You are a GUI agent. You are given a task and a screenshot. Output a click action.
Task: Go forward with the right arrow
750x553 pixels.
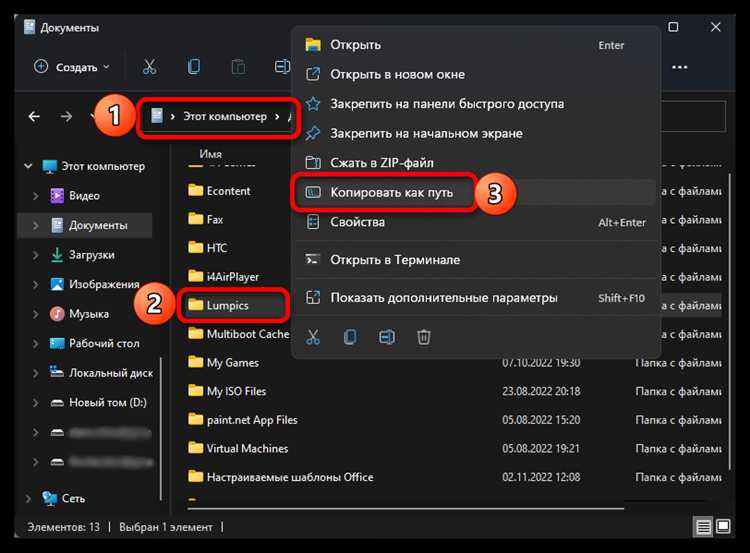66,116
